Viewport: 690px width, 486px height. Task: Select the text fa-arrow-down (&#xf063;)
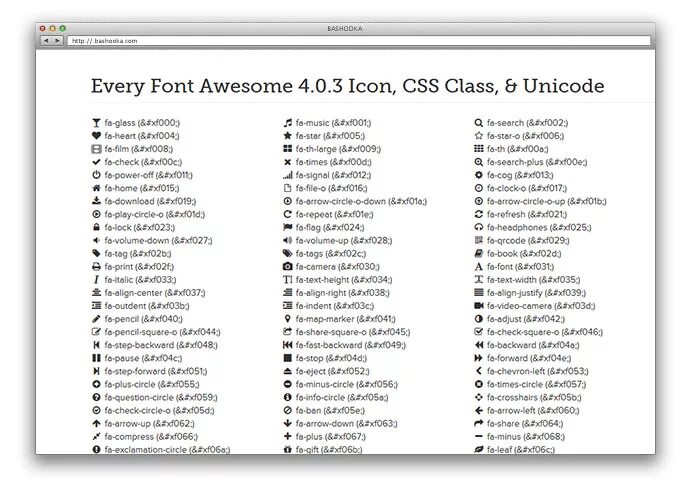346,423
